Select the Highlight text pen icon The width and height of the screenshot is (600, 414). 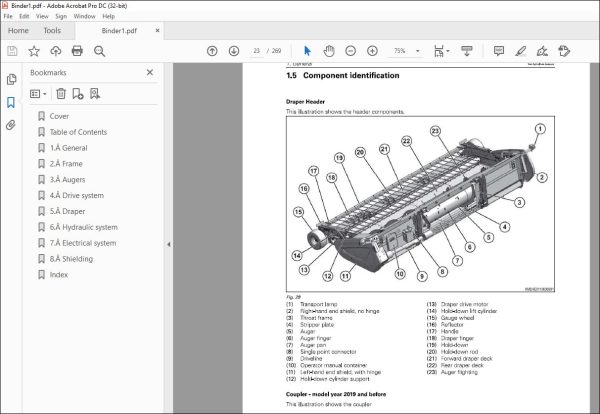pos(521,51)
